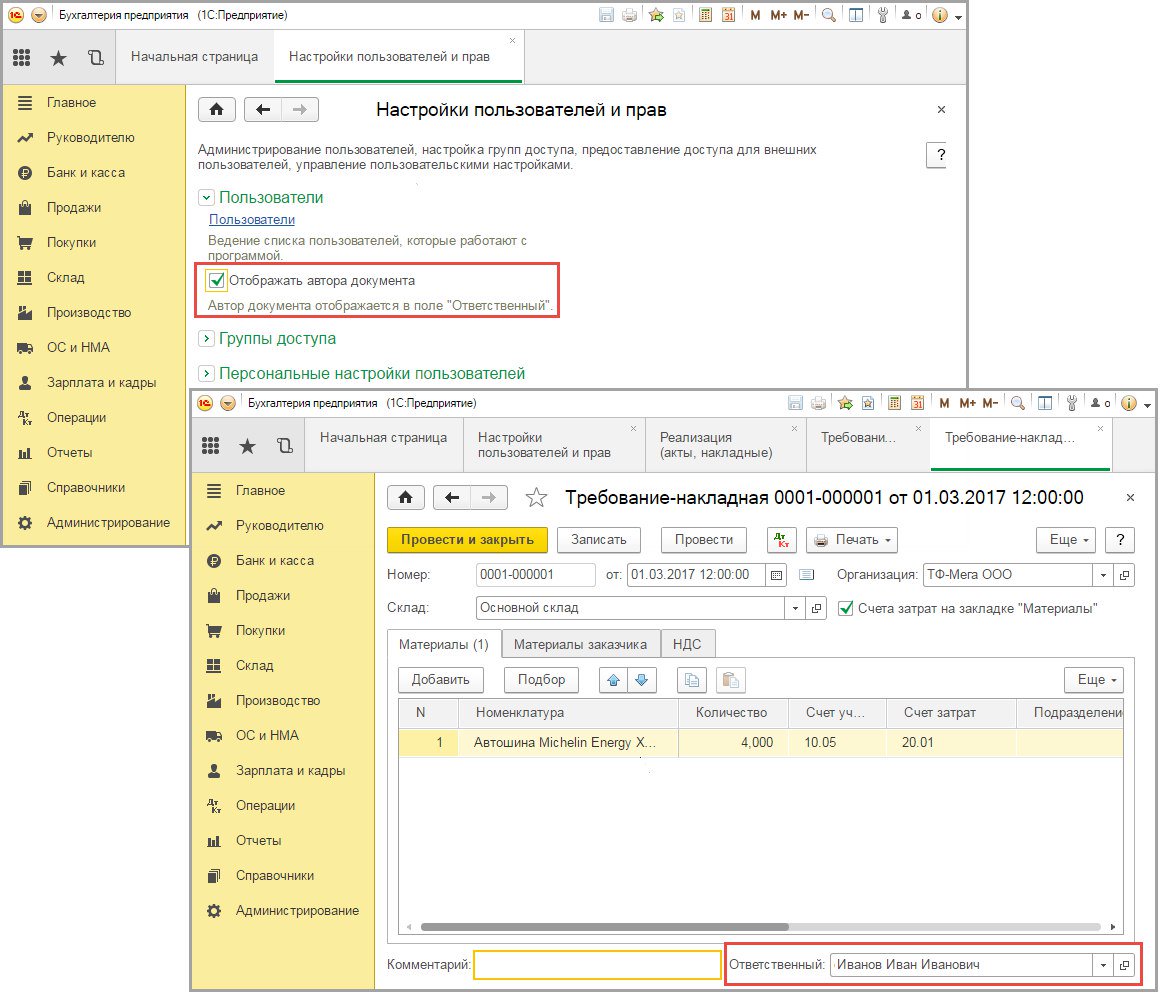This screenshot has width=1173, height=994.
Task: Click Записать button
Action: 598,539
